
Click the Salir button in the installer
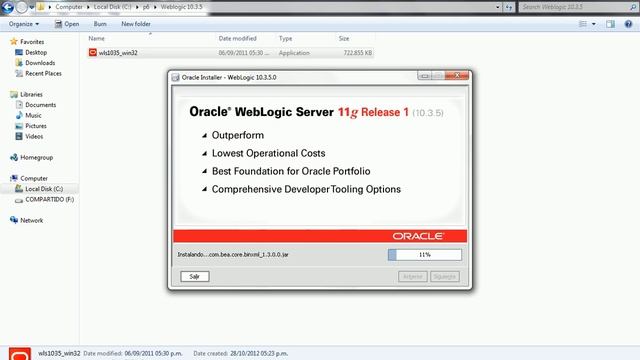[x=195, y=276]
